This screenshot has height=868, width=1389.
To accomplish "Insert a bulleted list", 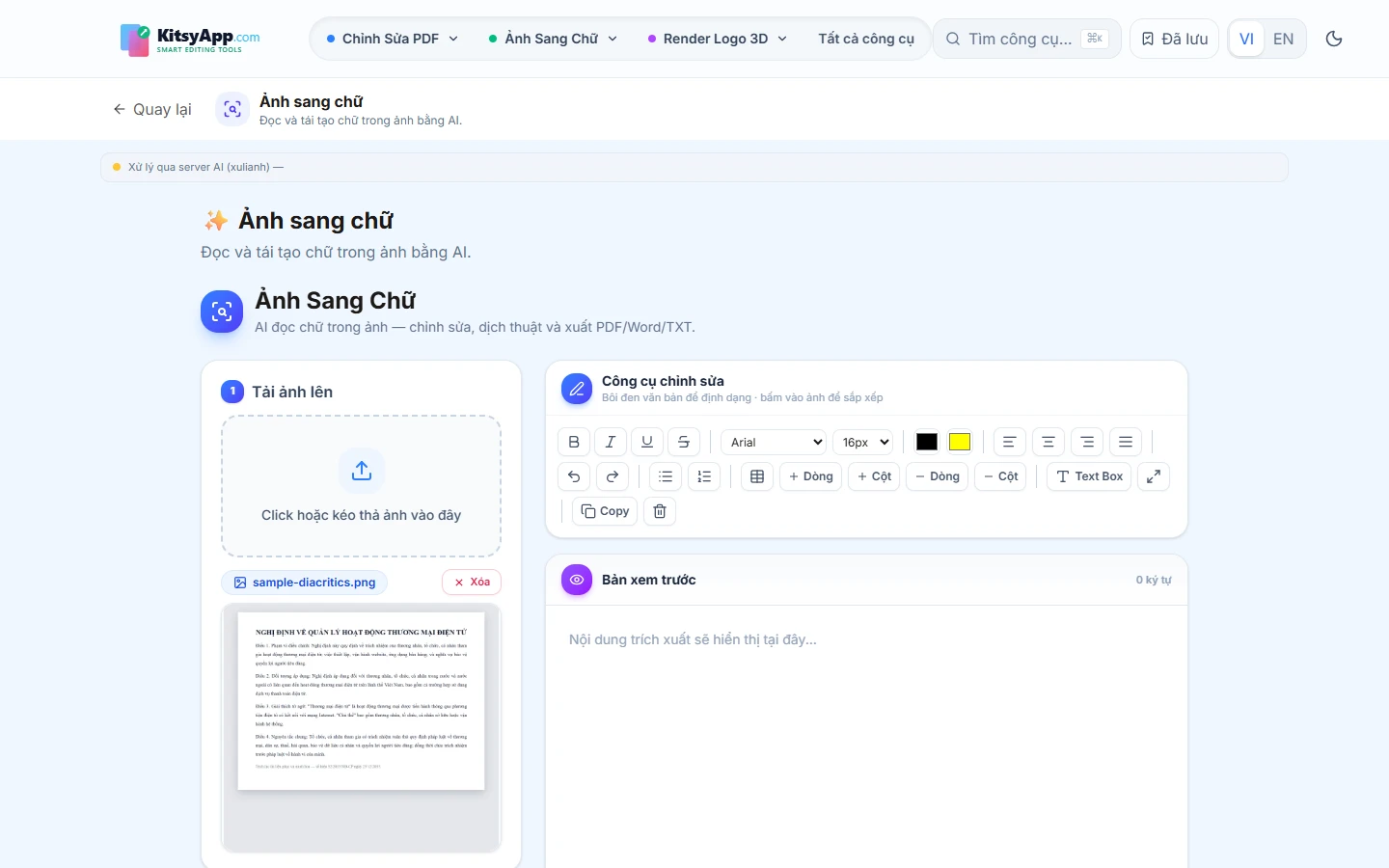I will [x=666, y=476].
